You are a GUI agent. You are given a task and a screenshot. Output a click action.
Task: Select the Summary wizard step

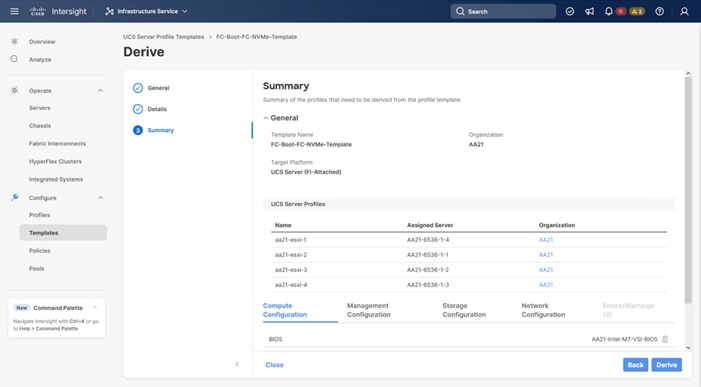tap(153, 130)
